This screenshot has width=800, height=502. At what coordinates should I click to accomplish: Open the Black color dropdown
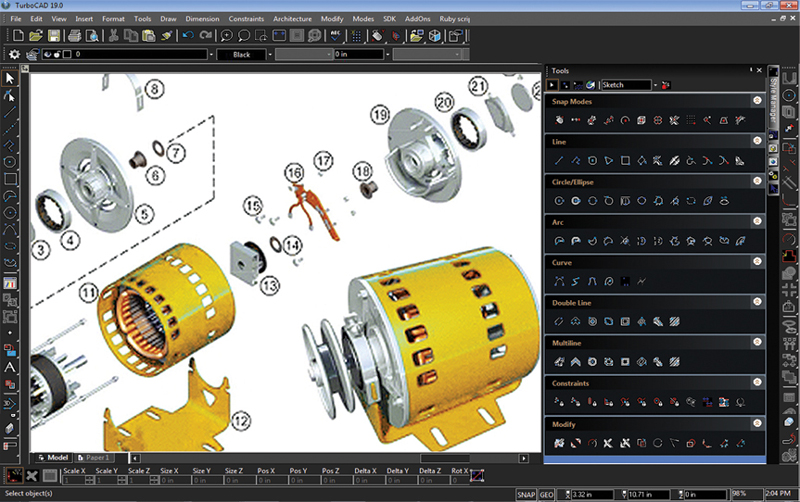point(242,54)
